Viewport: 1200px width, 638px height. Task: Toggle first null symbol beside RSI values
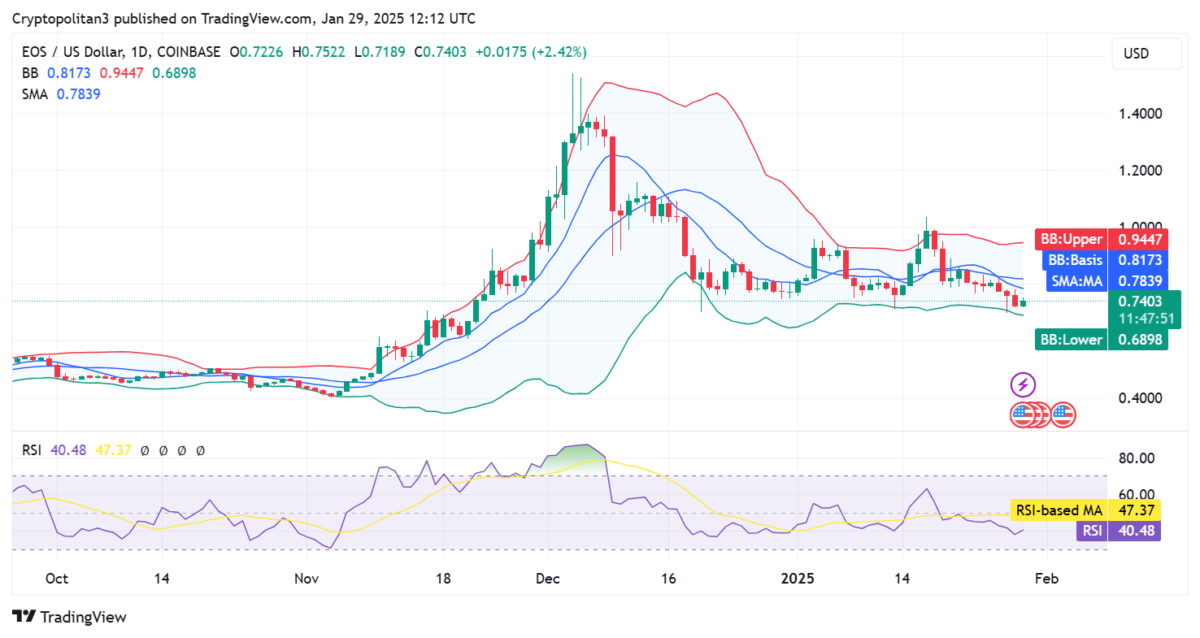145,450
